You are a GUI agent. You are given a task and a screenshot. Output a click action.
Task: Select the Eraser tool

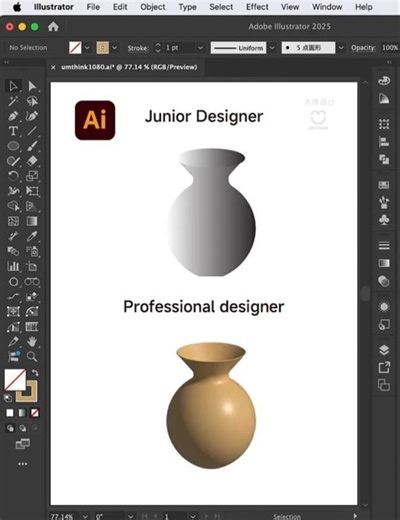32,161
